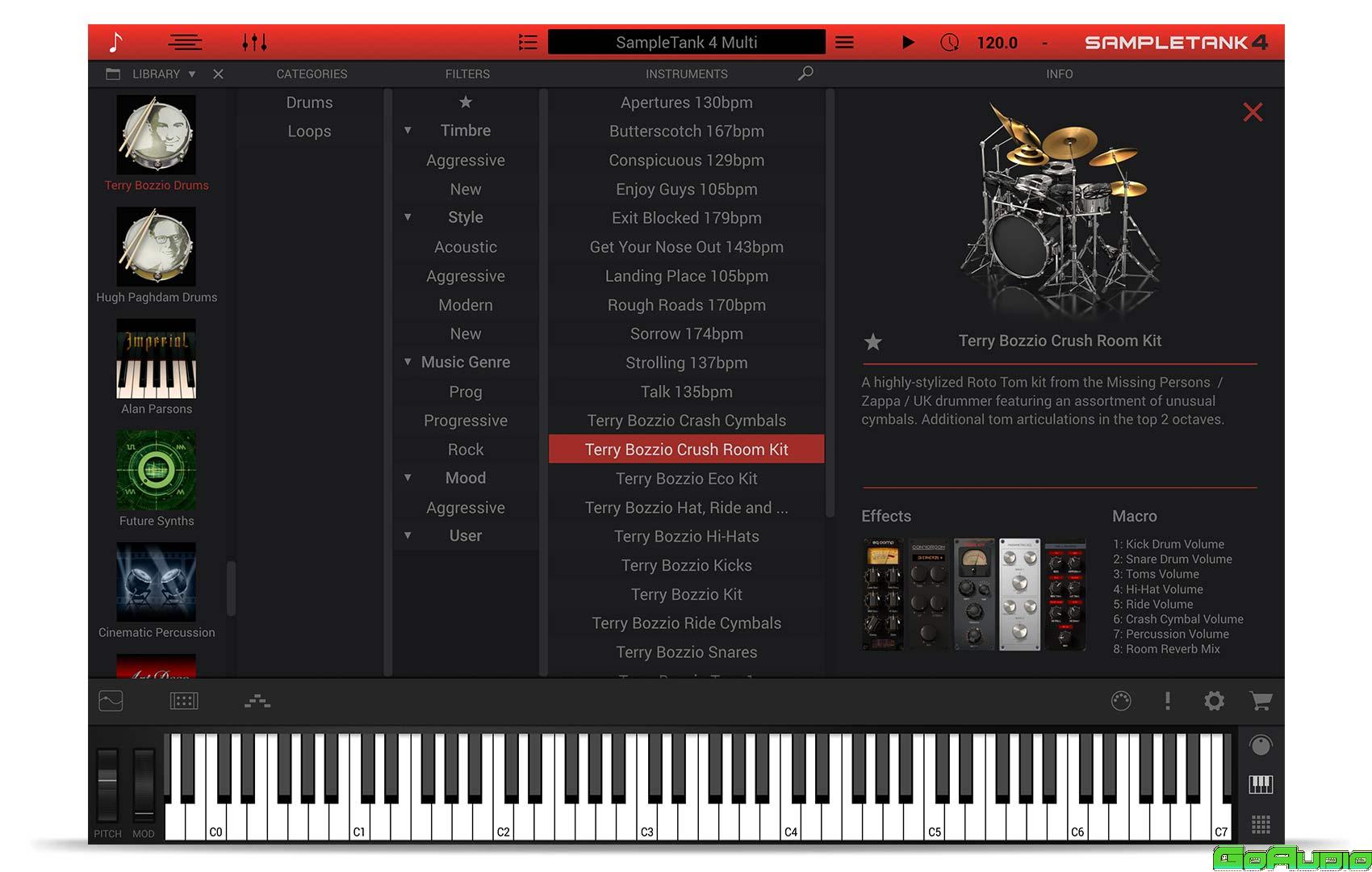
Task: Close the library browser with the X icon
Action: (218, 73)
